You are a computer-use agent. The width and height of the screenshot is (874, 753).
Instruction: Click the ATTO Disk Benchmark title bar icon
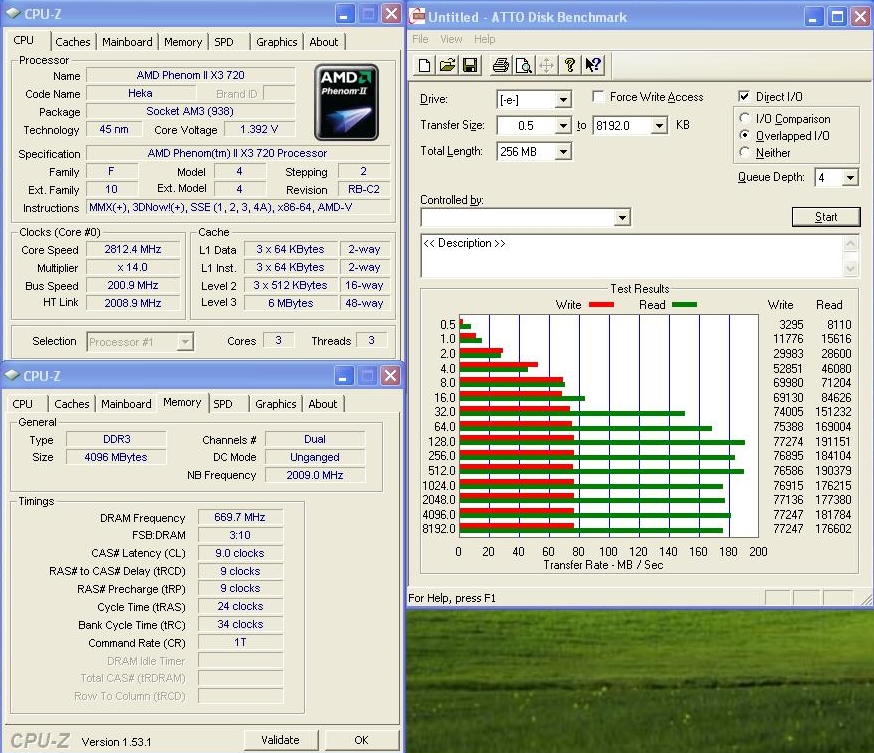[x=417, y=17]
